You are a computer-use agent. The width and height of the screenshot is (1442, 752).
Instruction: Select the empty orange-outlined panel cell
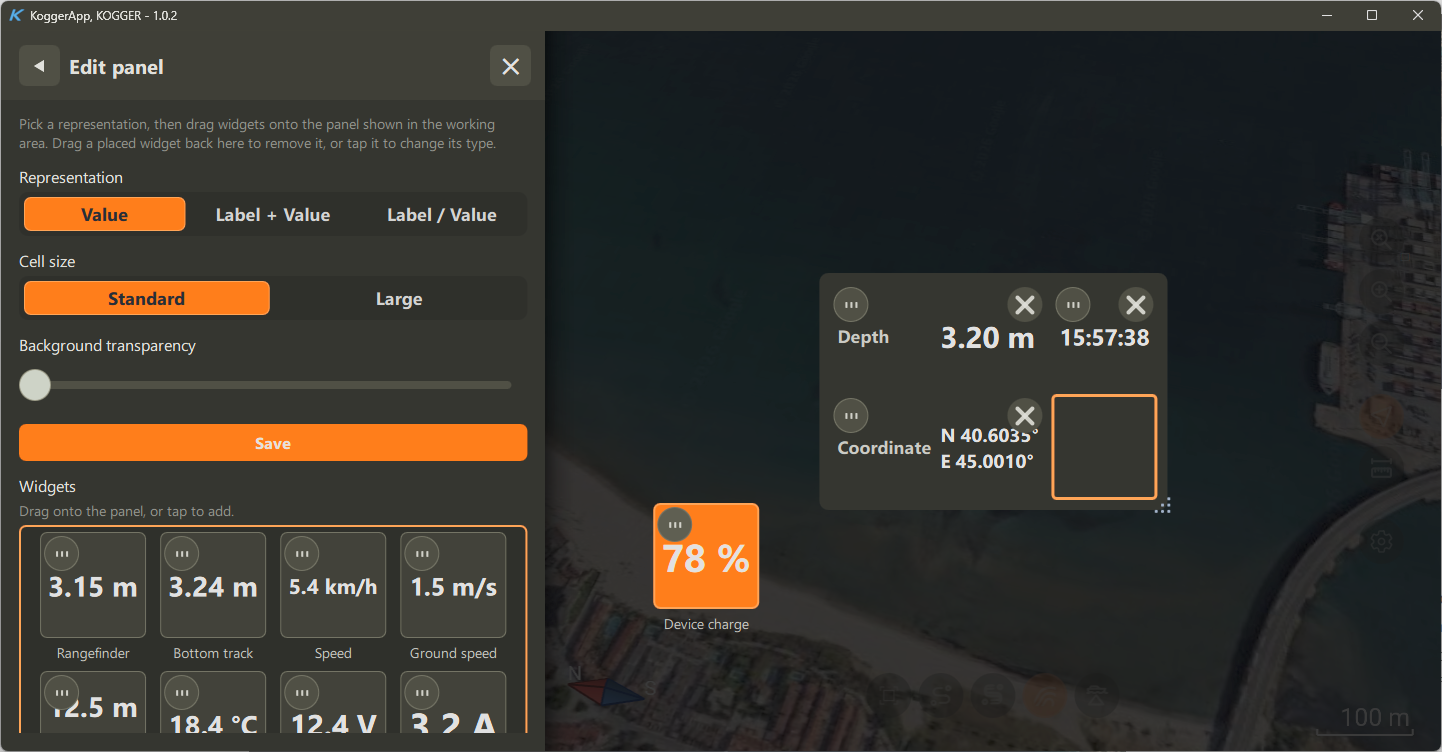pyautogui.click(x=1104, y=446)
